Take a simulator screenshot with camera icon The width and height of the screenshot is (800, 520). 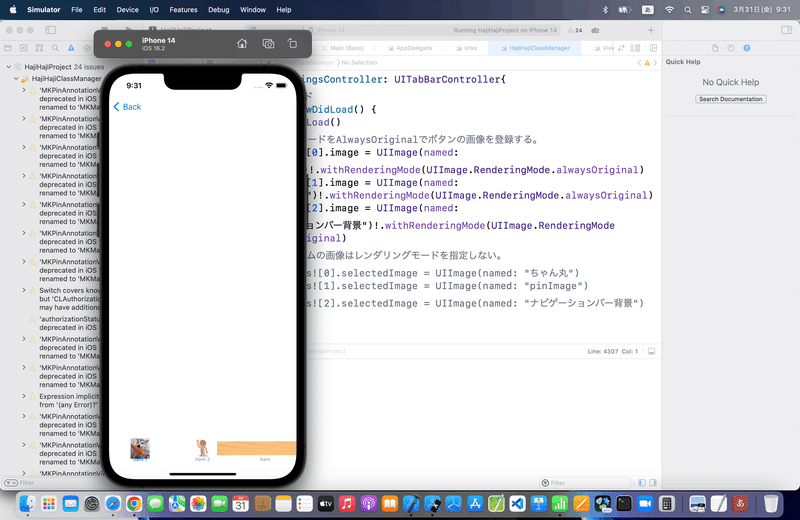[x=268, y=44]
